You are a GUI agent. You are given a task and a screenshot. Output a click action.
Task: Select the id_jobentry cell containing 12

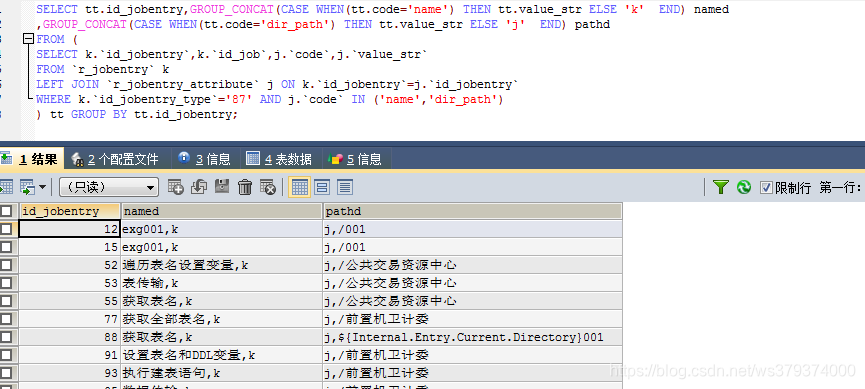click(70, 229)
